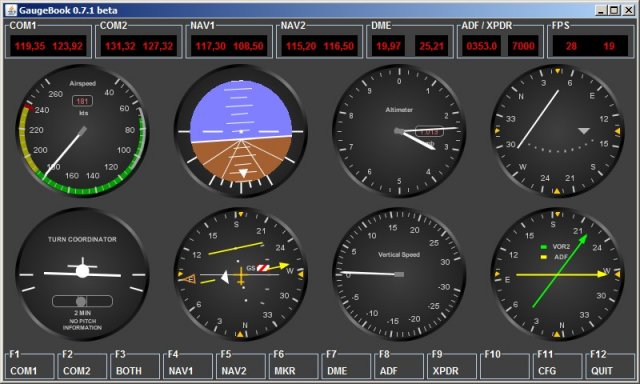Click COM1 active frequency 119,35

click(30, 46)
